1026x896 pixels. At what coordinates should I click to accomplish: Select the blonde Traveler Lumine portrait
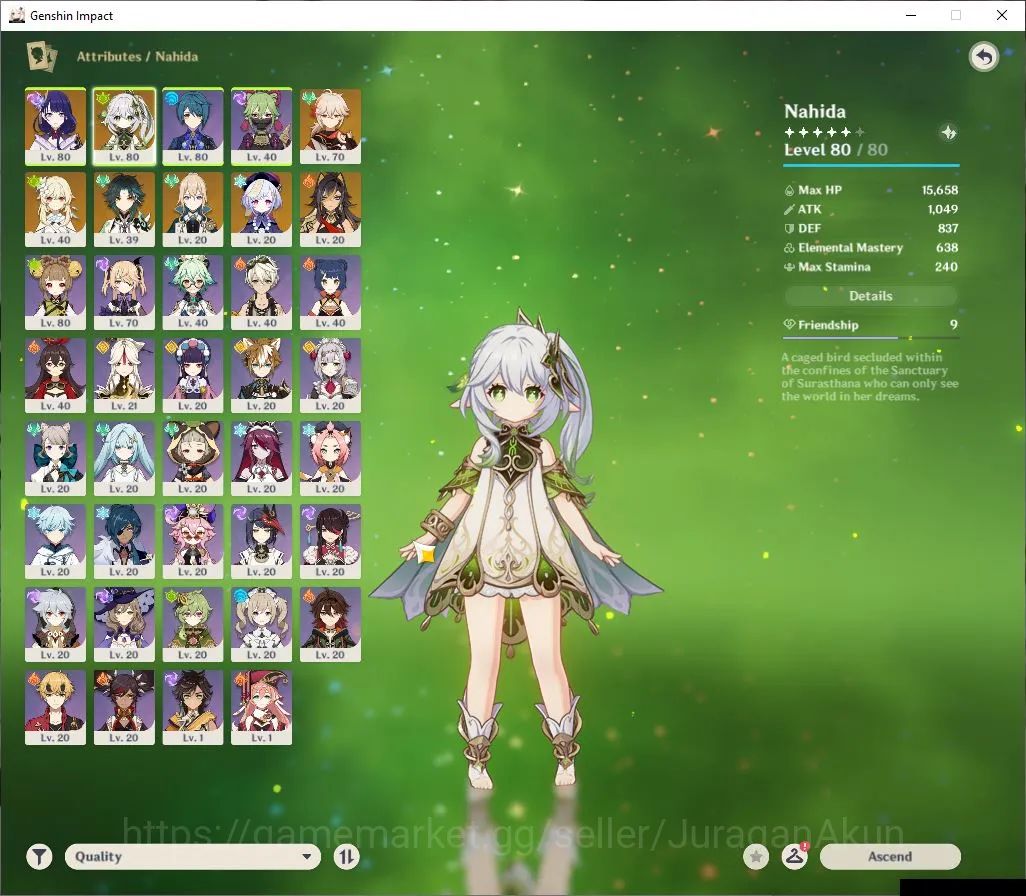coord(56,209)
